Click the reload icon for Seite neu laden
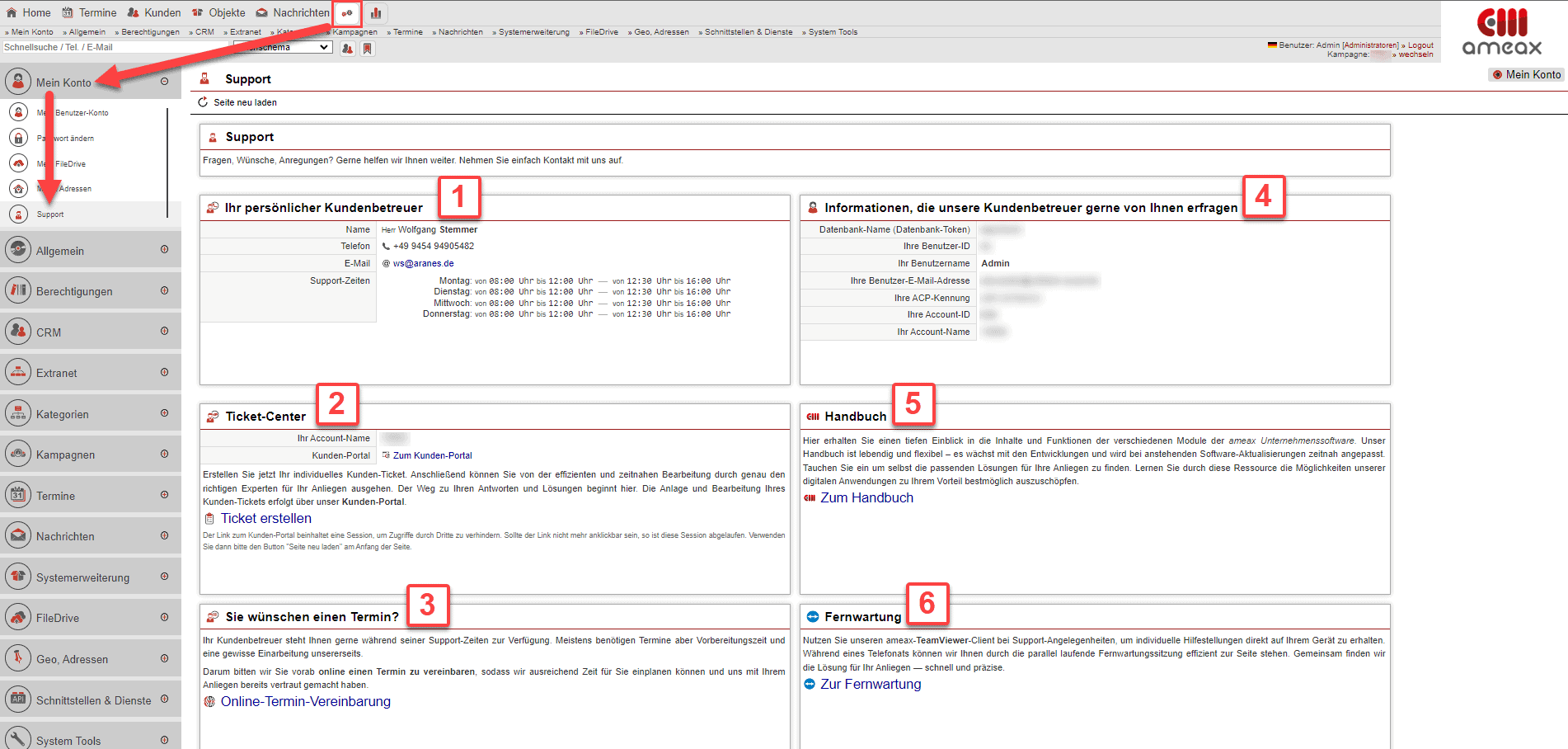The width and height of the screenshot is (1568, 749). click(x=203, y=102)
